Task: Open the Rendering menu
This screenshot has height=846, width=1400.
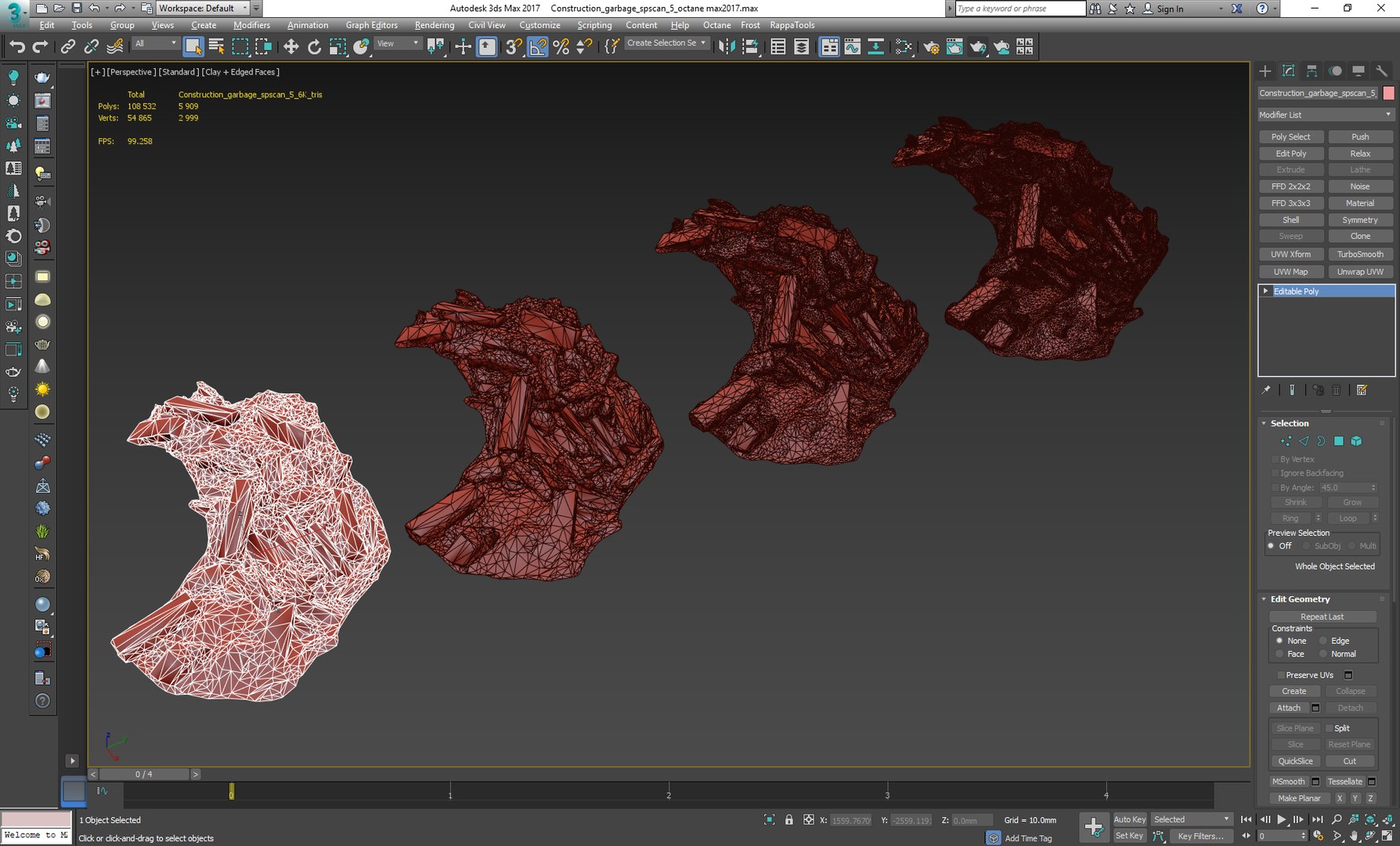Action: [x=434, y=25]
